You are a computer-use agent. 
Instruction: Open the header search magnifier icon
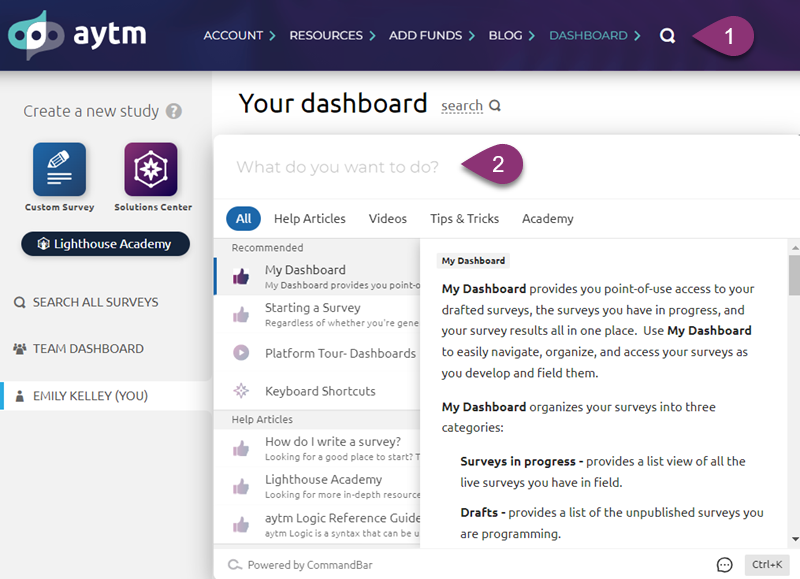667,35
